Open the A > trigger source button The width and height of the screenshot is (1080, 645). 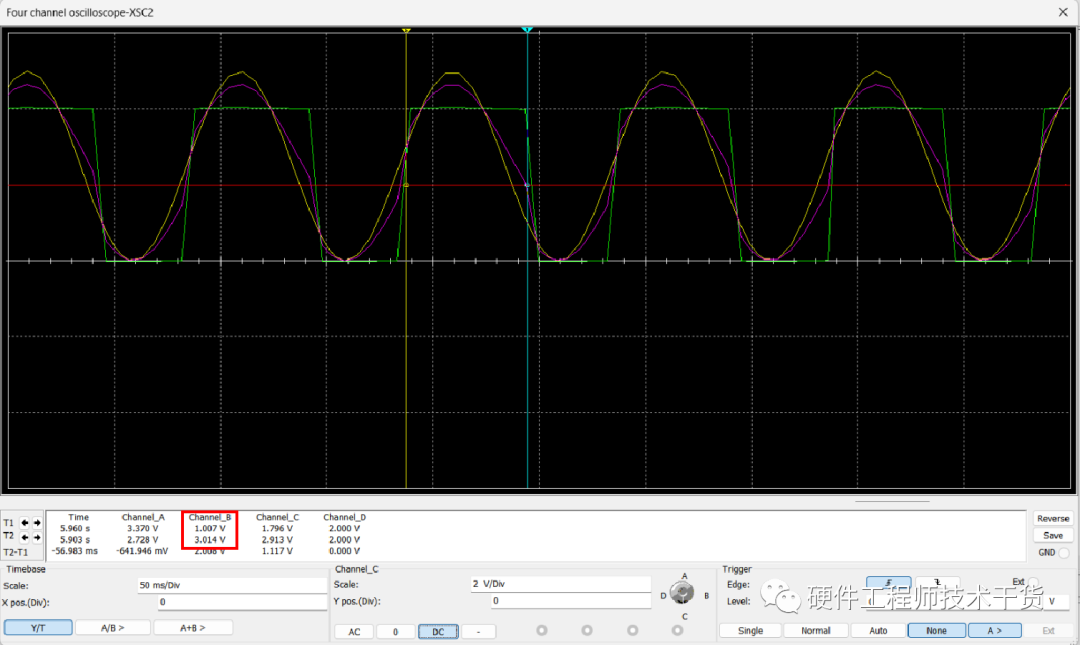(x=995, y=631)
